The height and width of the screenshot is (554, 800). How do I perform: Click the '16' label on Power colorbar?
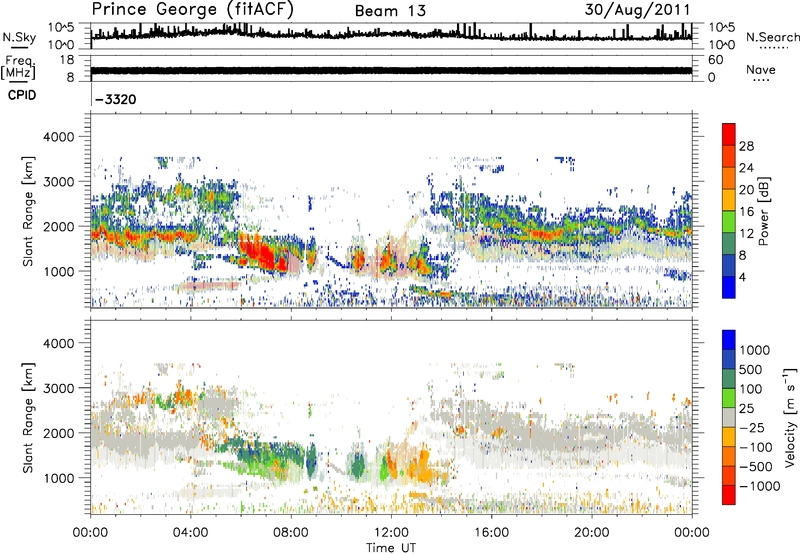(x=746, y=212)
